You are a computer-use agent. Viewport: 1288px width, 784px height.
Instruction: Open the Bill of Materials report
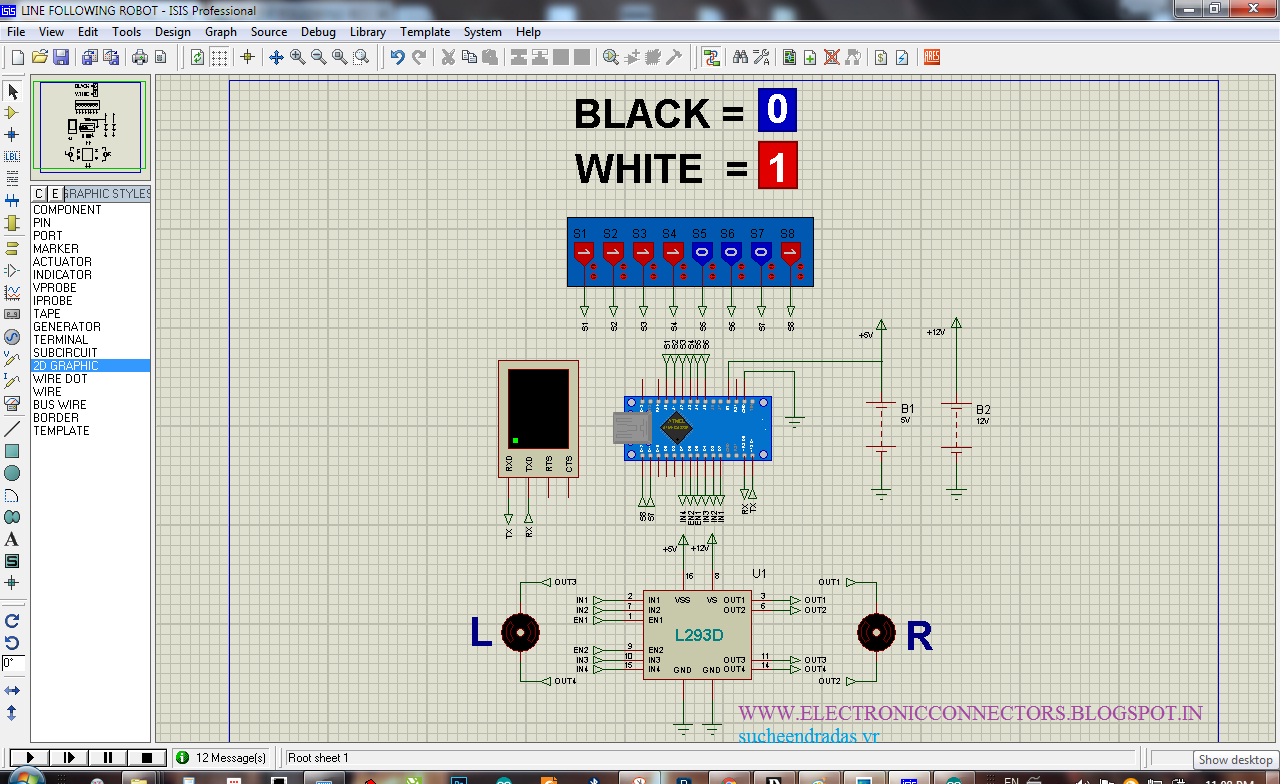(879, 57)
